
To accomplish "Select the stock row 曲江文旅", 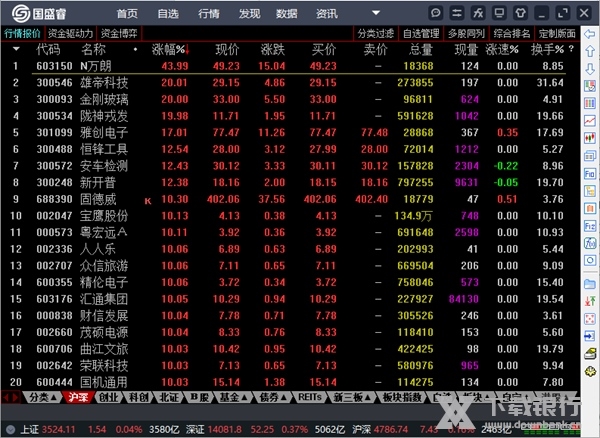I will click(x=289, y=349).
